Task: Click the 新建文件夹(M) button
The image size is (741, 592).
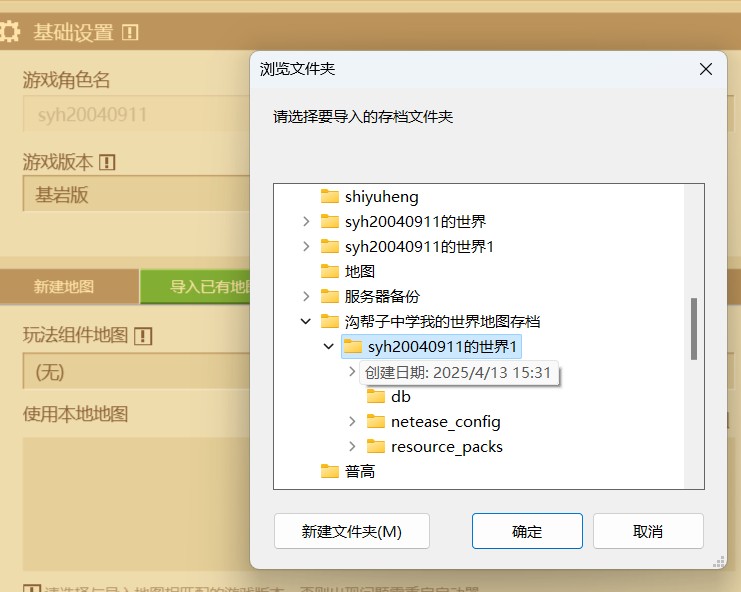Action: [351, 531]
